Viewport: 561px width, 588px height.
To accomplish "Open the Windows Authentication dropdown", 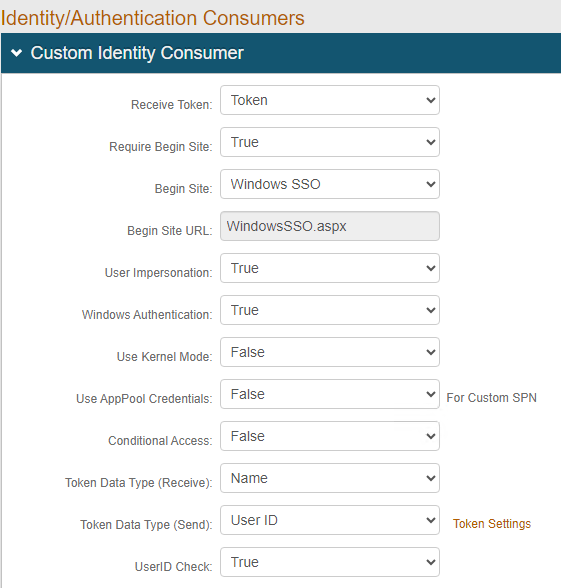I will pos(330,310).
